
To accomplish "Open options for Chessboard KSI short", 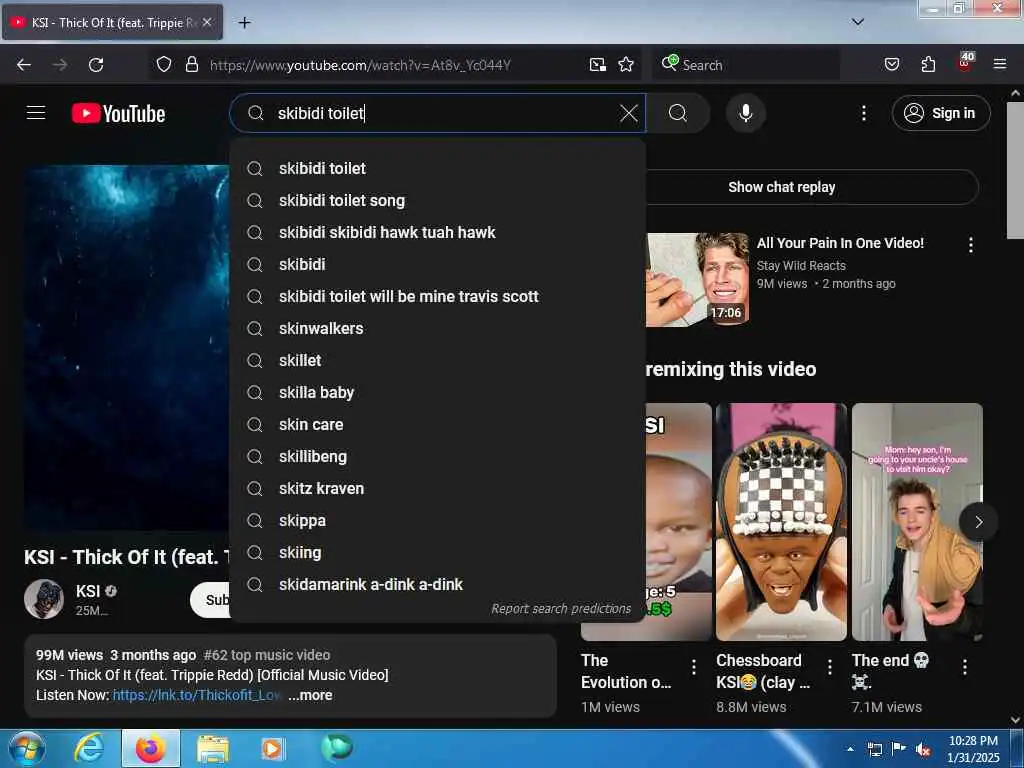I will pyautogui.click(x=829, y=667).
